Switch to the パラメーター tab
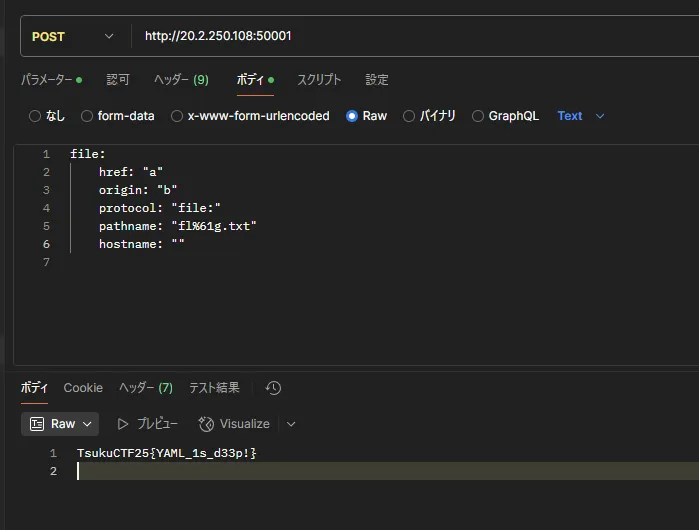Viewport: 699px width, 530px height. pos(50,80)
